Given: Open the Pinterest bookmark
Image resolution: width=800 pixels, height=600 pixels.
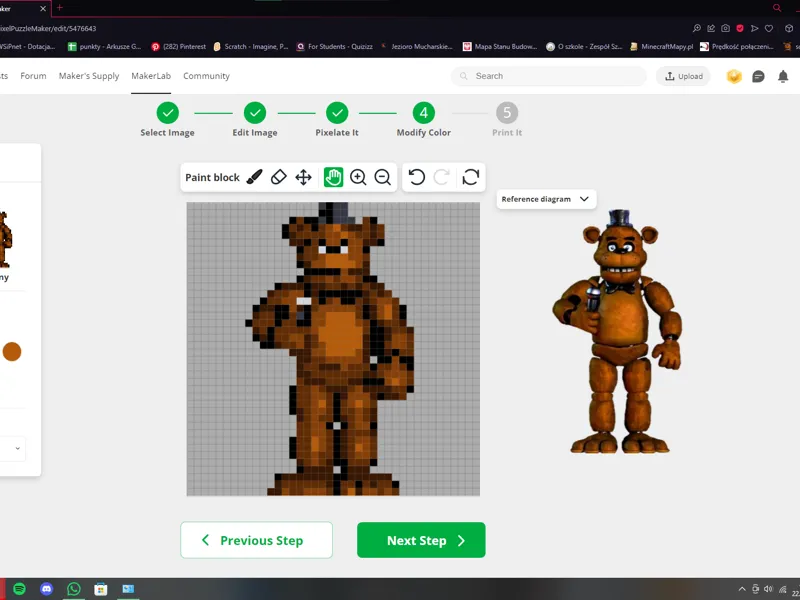Looking at the screenshot, I should (x=179, y=46).
